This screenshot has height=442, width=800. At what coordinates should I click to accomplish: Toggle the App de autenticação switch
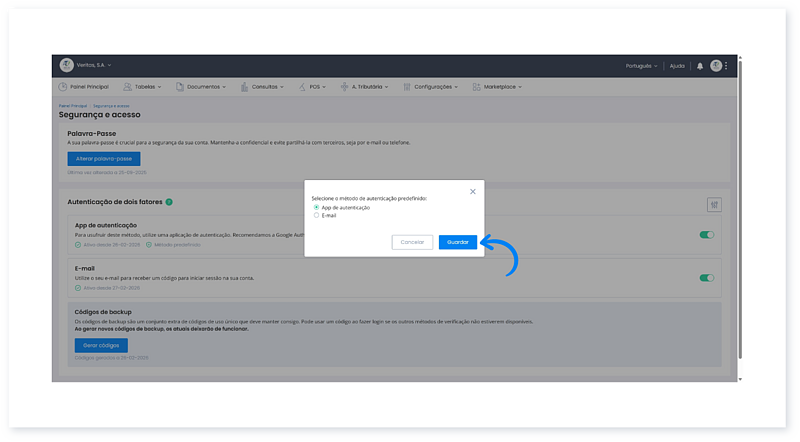click(x=707, y=235)
